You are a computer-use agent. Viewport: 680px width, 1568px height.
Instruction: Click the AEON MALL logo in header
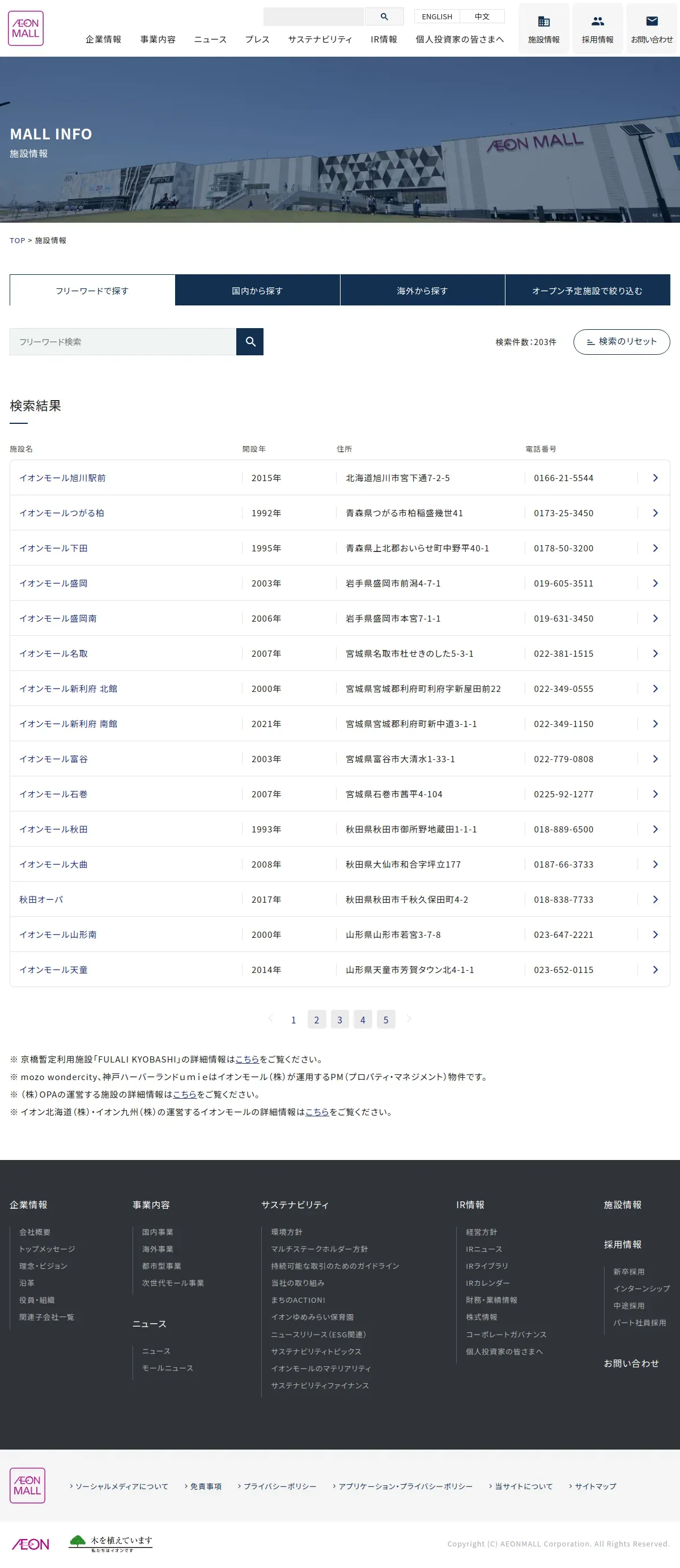(x=25, y=28)
